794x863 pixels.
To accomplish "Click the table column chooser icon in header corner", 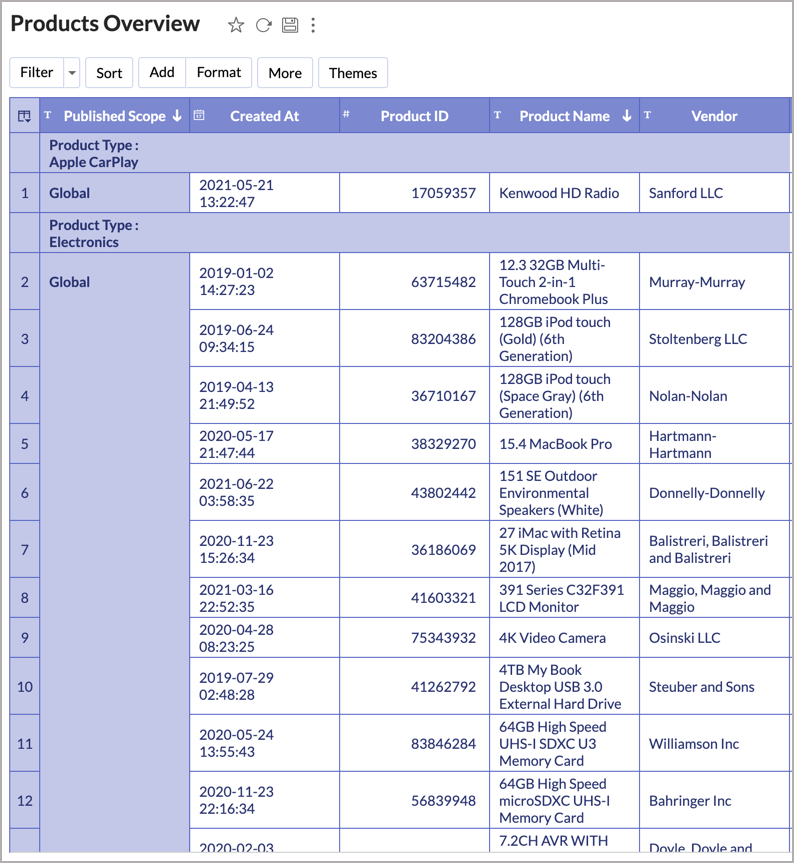I will pyautogui.click(x=24, y=116).
